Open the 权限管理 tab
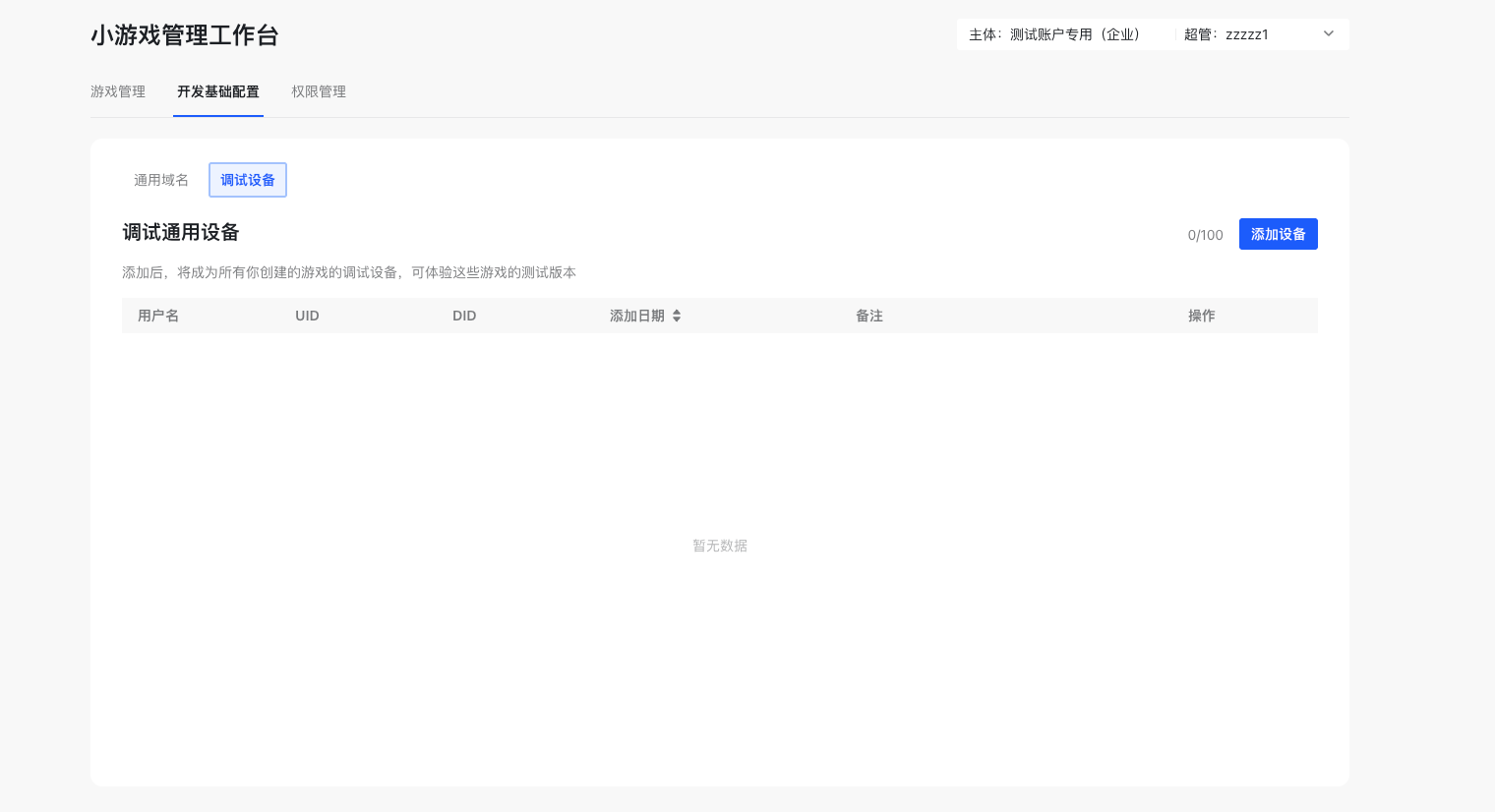 click(x=319, y=91)
